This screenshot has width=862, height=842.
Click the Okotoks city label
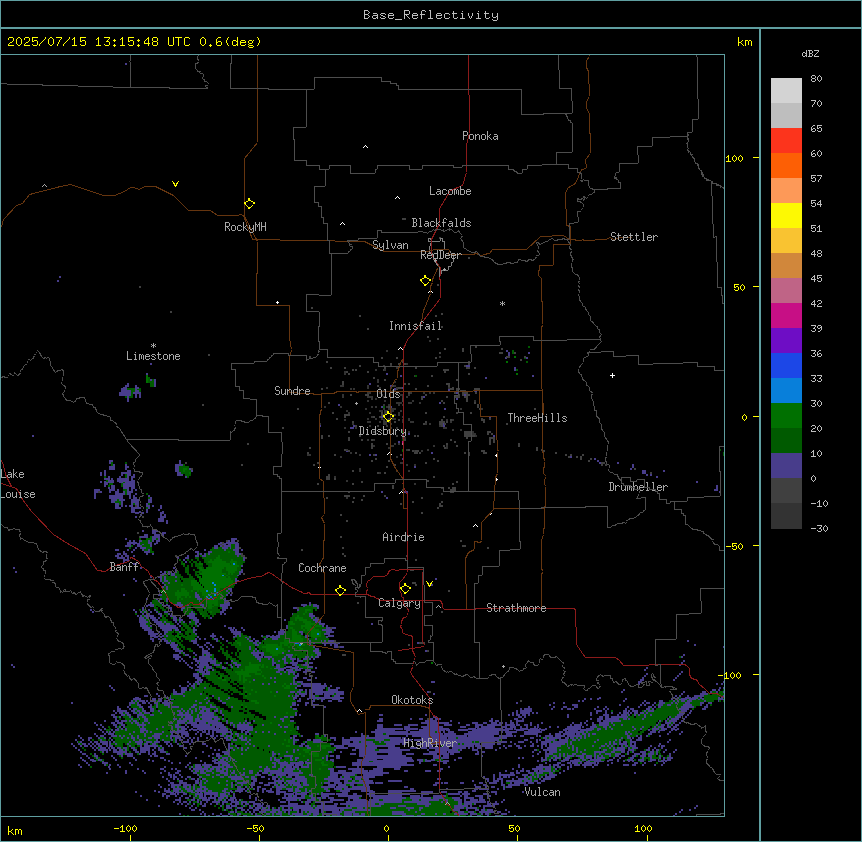[x=412, y=700]
